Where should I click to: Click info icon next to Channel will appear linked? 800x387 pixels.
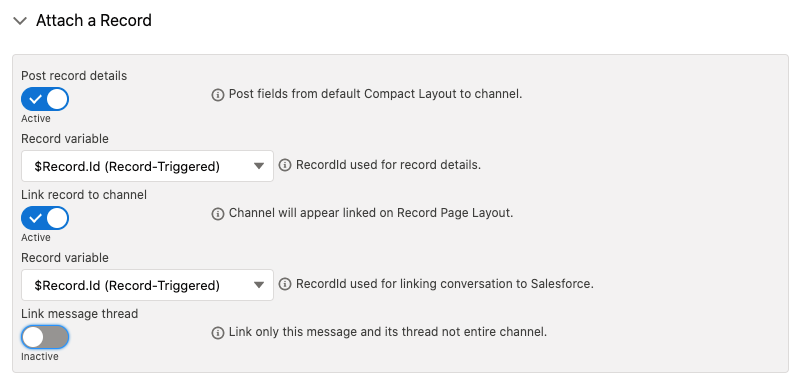(218, 214)
